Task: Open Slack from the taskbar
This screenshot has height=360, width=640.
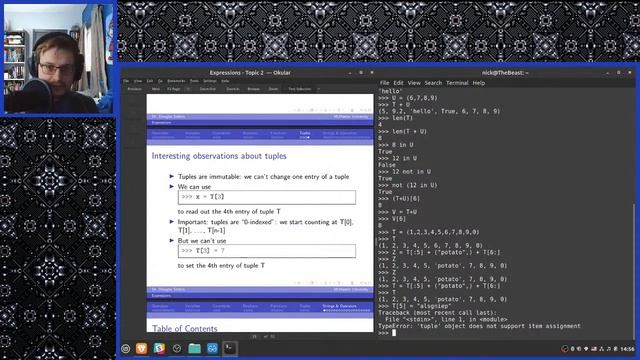Action: [159, 348]
